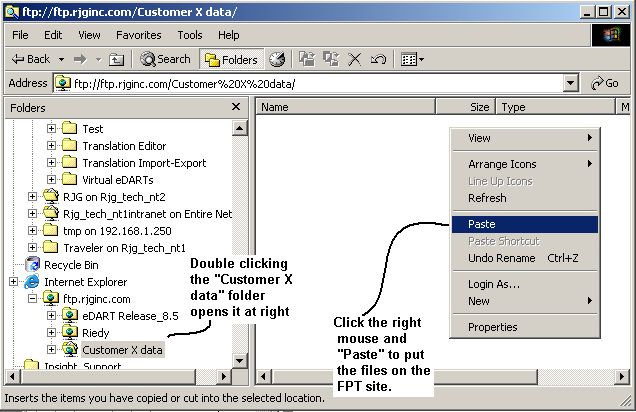Expand the Virtual eDARTs folder node
Image resolution: width=636 pixels, height=412 pixels.
click(x=51, y=179)
